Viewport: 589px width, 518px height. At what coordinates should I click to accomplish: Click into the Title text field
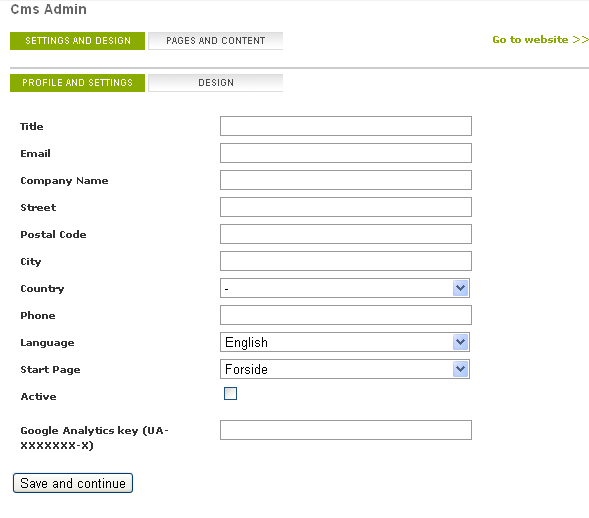(346, 126)
